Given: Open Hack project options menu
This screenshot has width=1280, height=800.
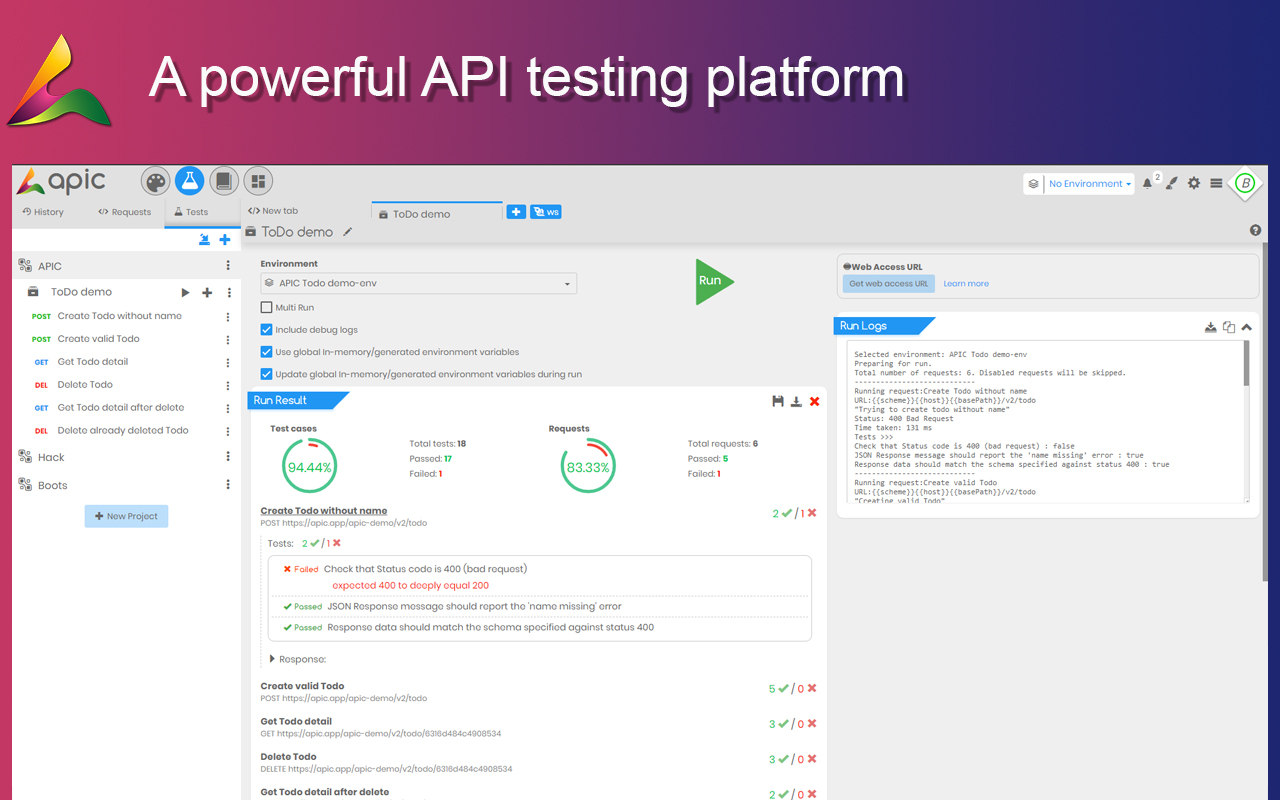Looking at the screenshot, I should 228,457.
